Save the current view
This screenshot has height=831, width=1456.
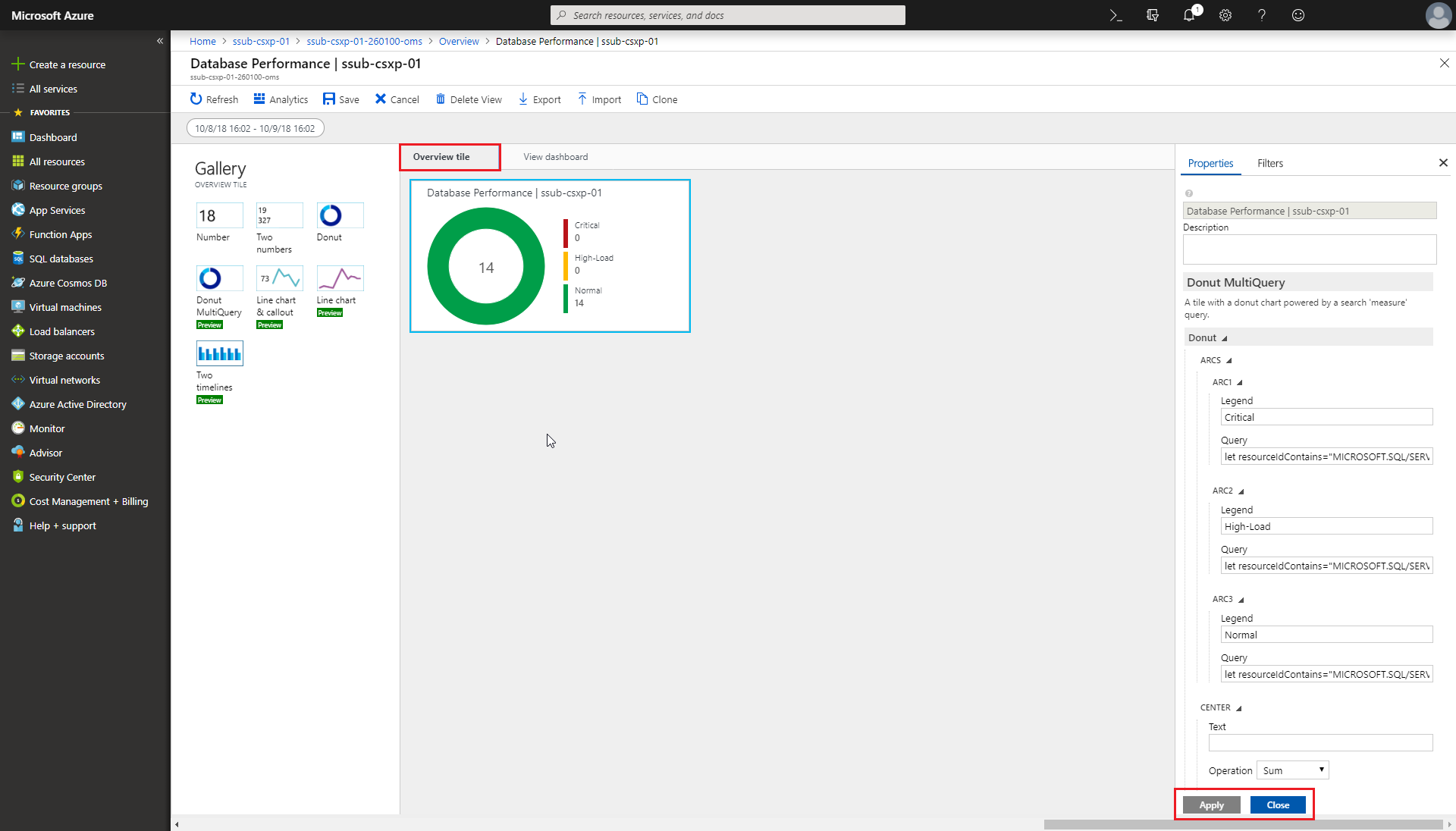click(341, 99)
